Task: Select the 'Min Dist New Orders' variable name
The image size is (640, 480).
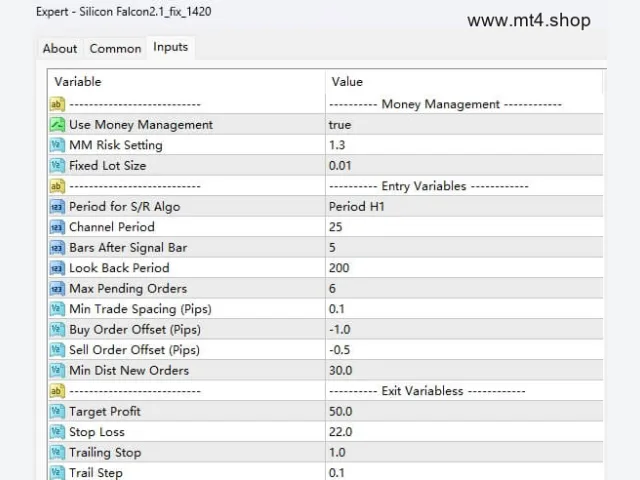Action: 129,370
